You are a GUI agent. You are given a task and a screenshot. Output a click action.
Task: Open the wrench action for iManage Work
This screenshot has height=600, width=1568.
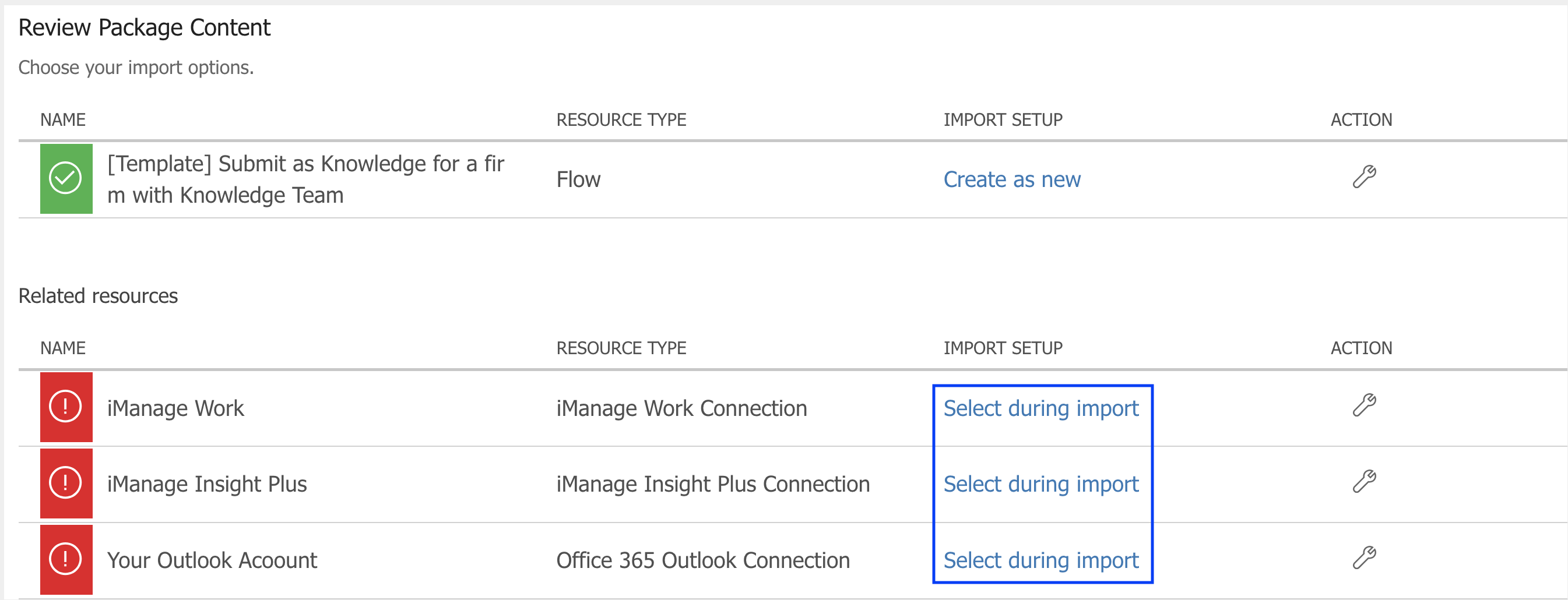point(1364,405)
